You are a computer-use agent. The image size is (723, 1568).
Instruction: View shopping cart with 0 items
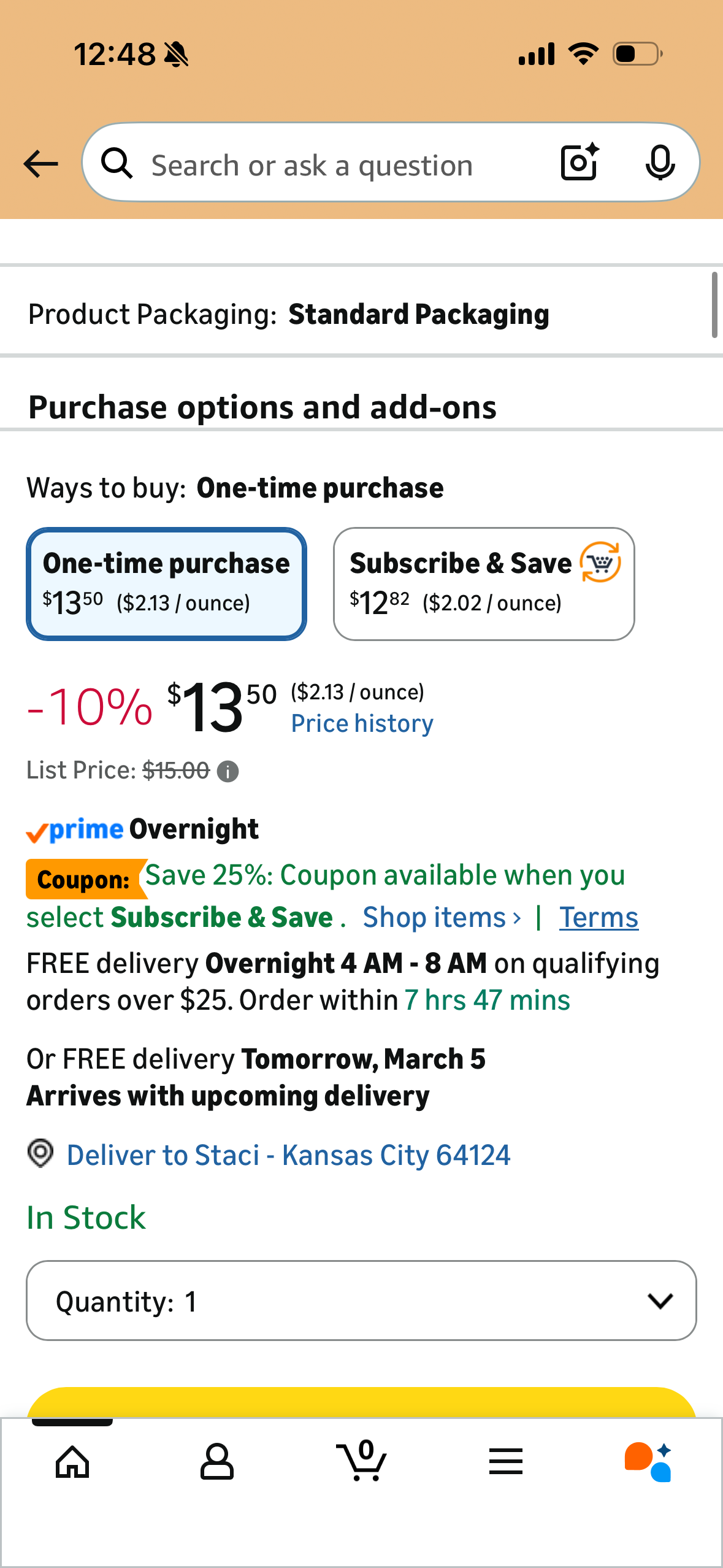point(362,1460)
